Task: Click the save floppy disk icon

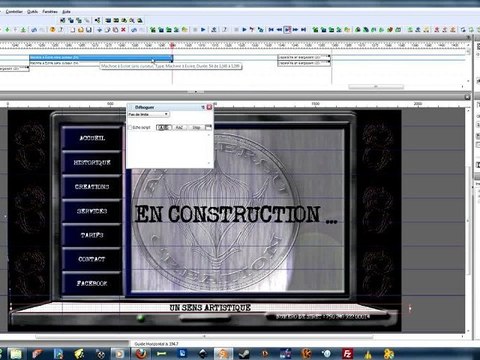Action: [x=89, y=30]
